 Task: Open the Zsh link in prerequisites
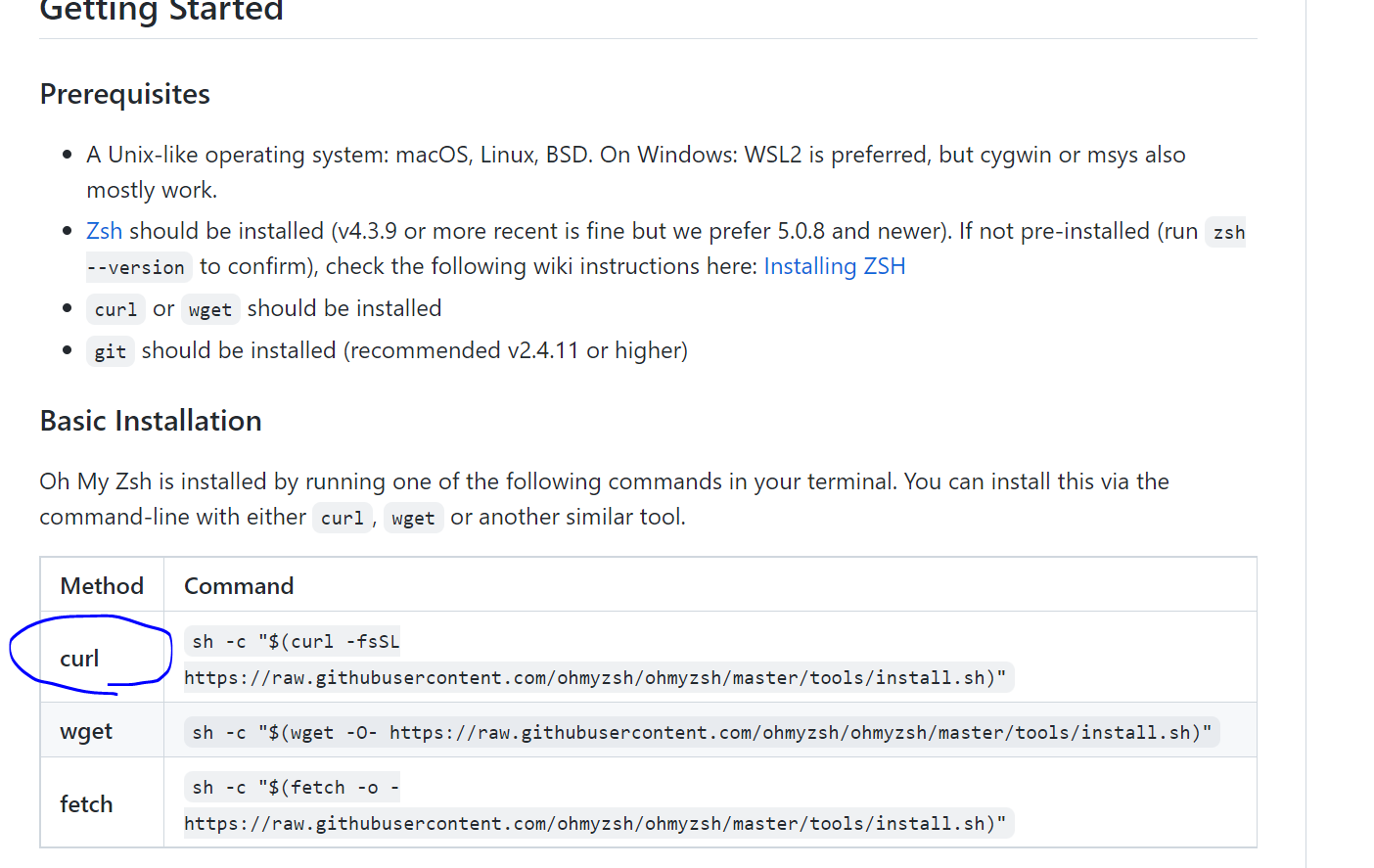104,231
